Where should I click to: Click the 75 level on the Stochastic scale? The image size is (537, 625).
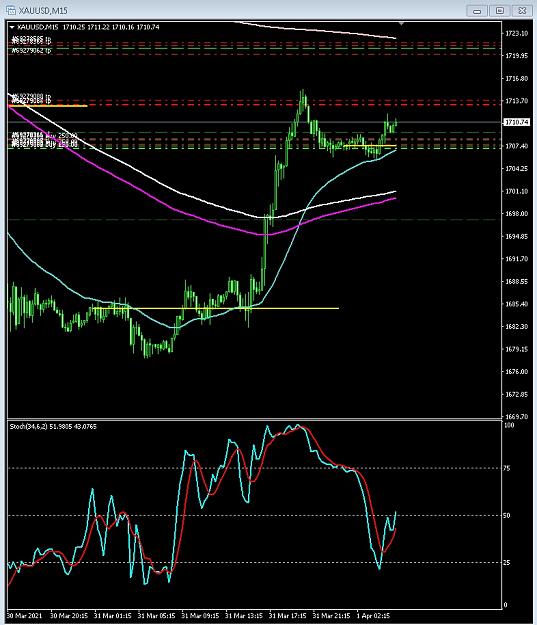(x=507, y=468)
